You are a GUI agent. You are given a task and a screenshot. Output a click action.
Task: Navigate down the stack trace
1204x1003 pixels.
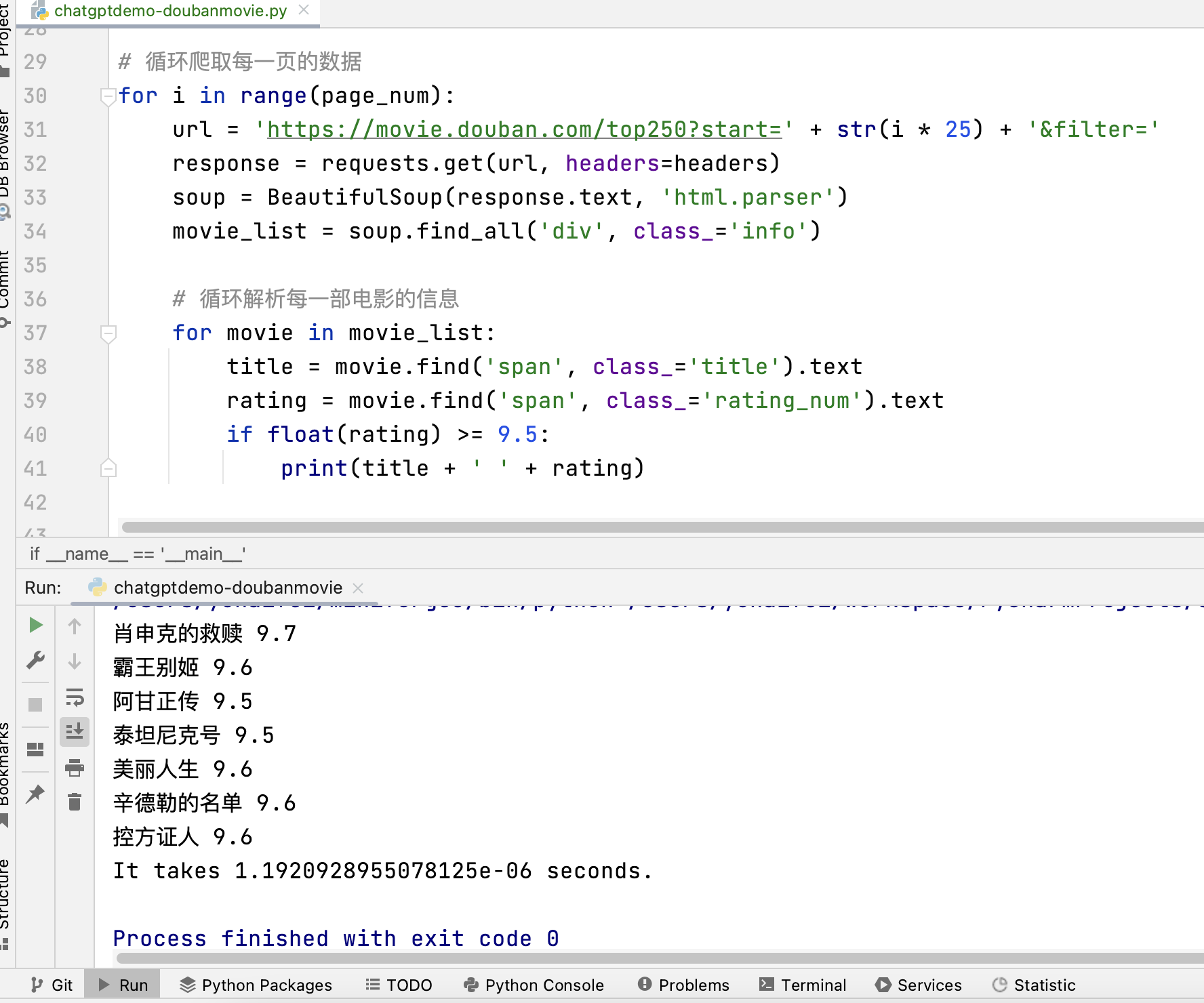pos(75,661)
